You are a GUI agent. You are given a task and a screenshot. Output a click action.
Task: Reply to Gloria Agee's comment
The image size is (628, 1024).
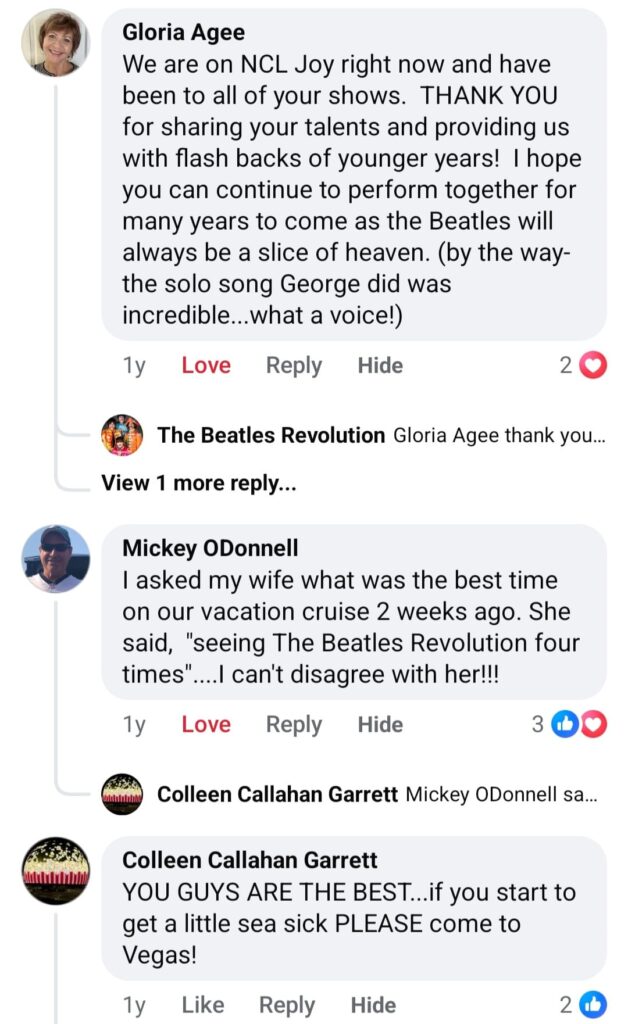(x=293, y=366)
